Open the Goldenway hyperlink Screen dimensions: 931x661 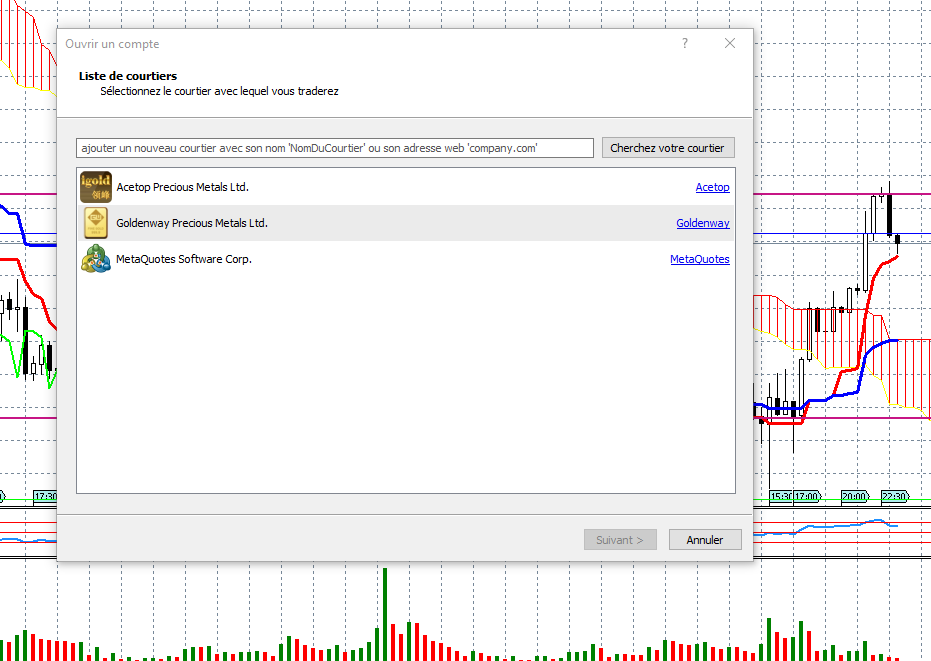coord(703,223)
